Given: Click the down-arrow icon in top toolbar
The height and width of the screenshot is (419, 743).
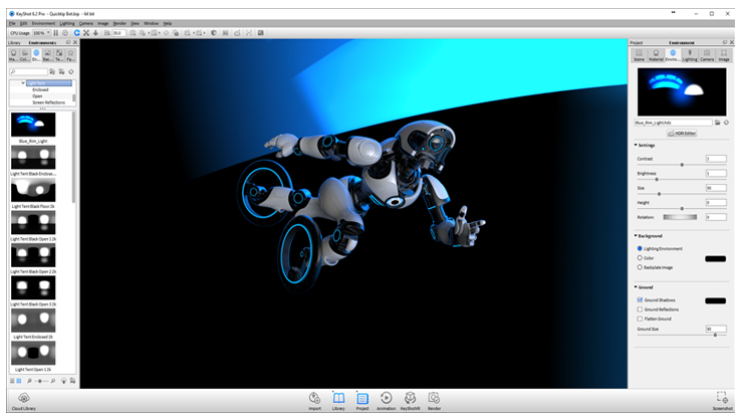Looking at the screenshot, I should [x=95, y=33].
